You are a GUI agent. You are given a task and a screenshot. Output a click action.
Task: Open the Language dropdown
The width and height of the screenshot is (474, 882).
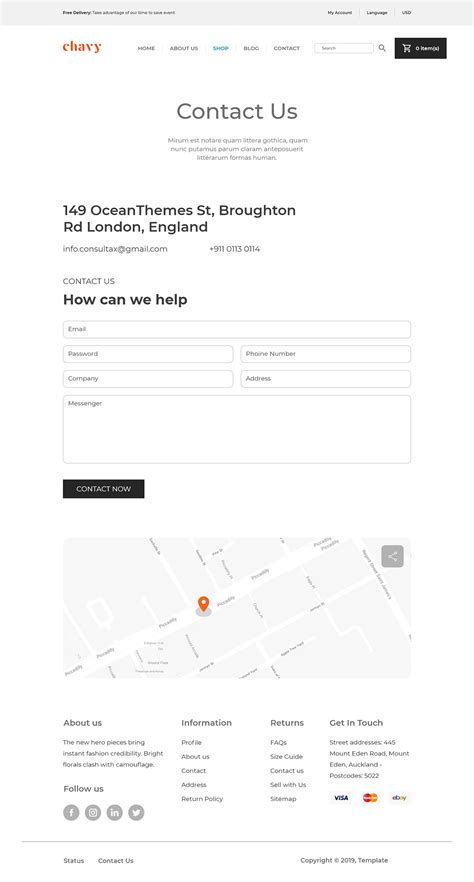[377, 12]
